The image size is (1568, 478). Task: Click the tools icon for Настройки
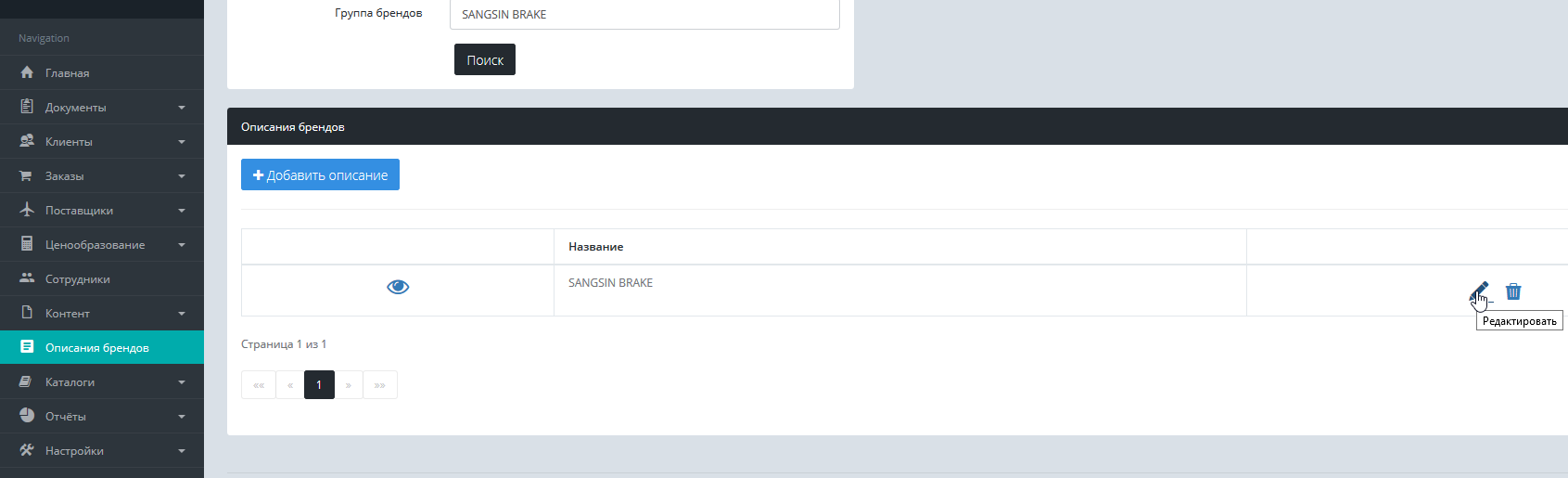point(27,450)
